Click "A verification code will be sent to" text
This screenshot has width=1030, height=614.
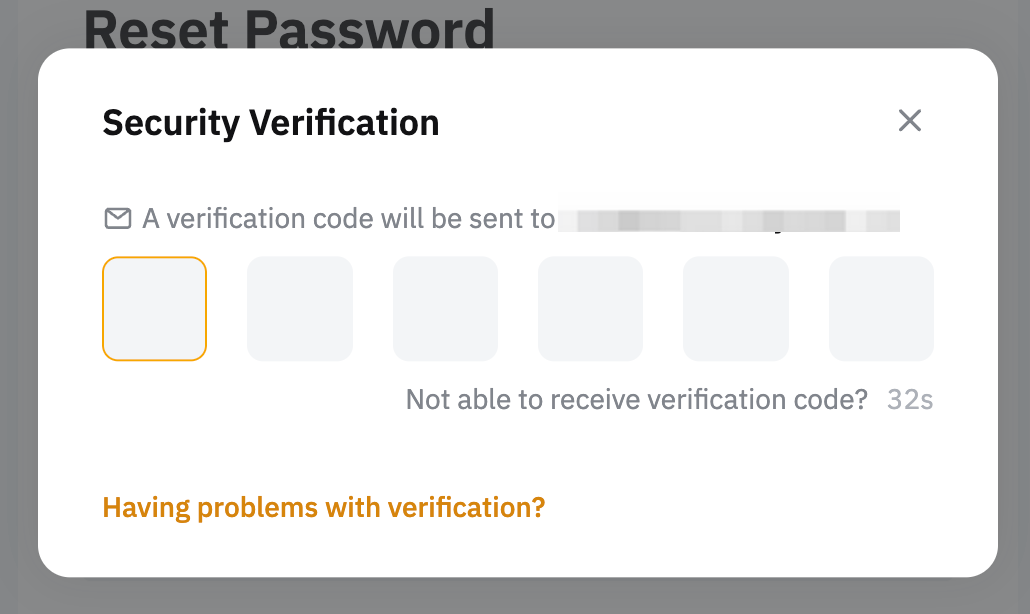tap(348, 218)
